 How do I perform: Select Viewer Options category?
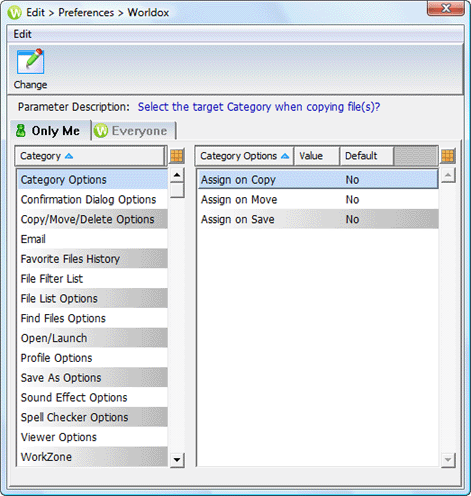point(92,437)
